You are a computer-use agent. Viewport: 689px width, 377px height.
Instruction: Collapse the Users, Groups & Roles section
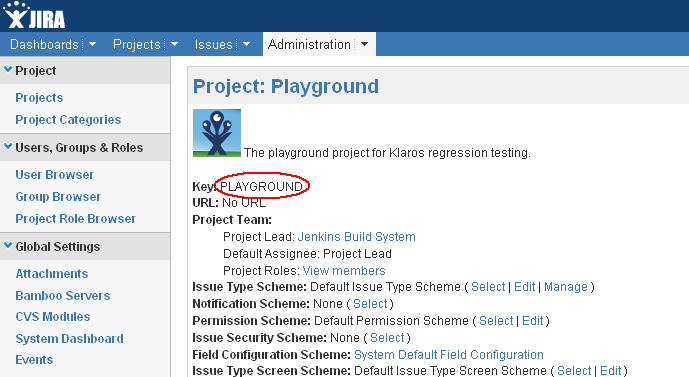pos(8,147)
